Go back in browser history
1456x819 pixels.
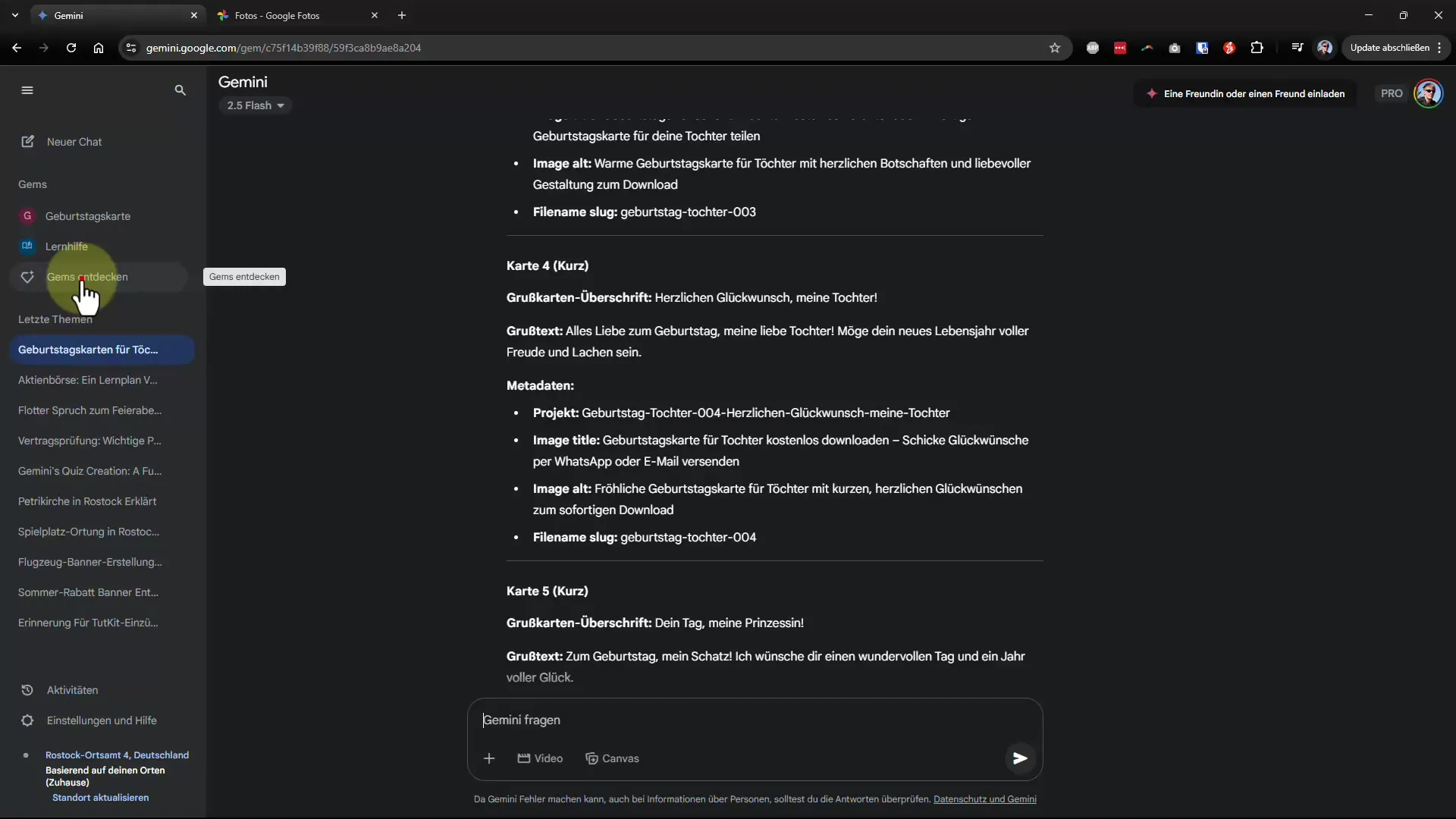click(17, 48)
